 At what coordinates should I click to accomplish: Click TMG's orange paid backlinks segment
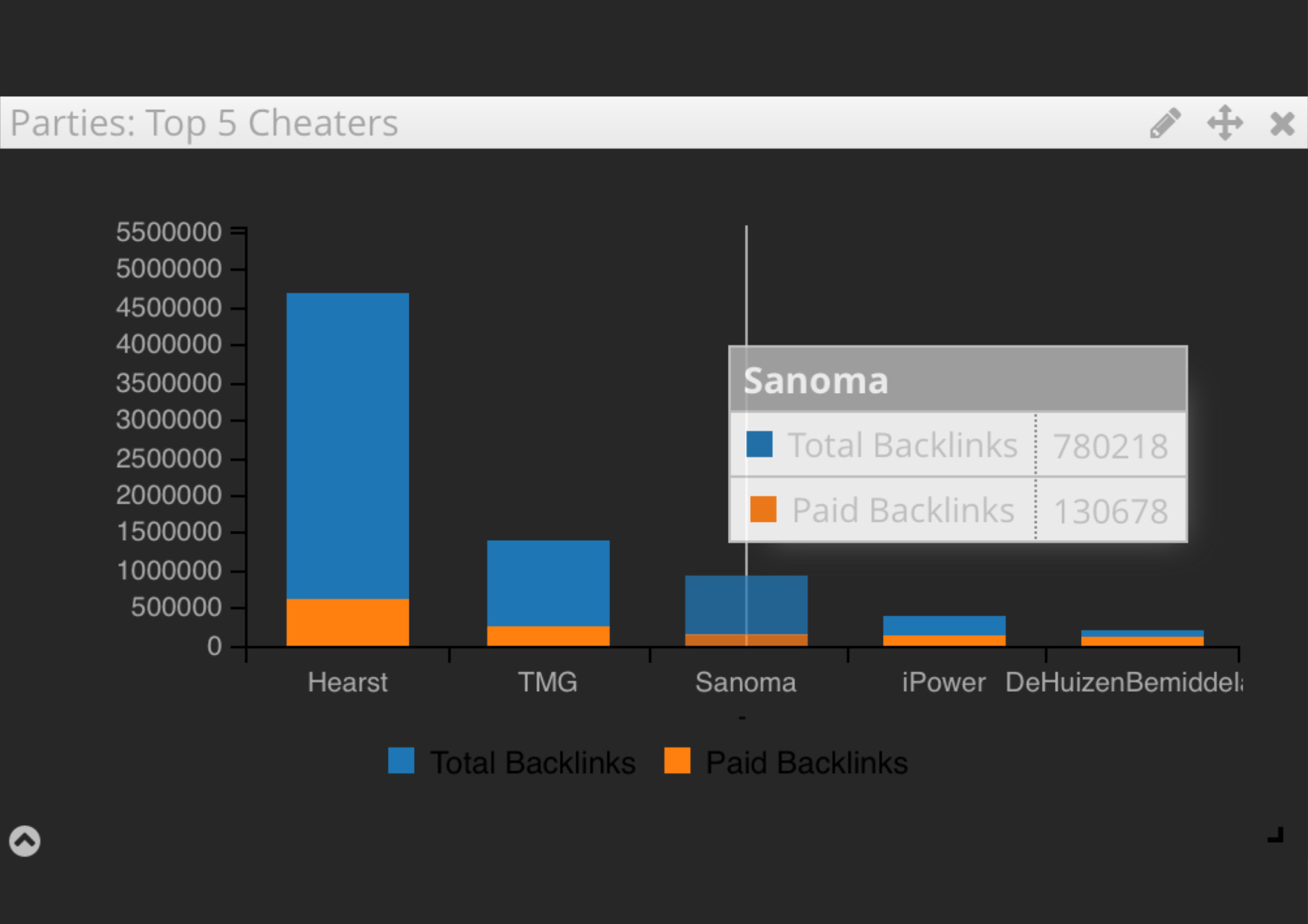point(548,636)
